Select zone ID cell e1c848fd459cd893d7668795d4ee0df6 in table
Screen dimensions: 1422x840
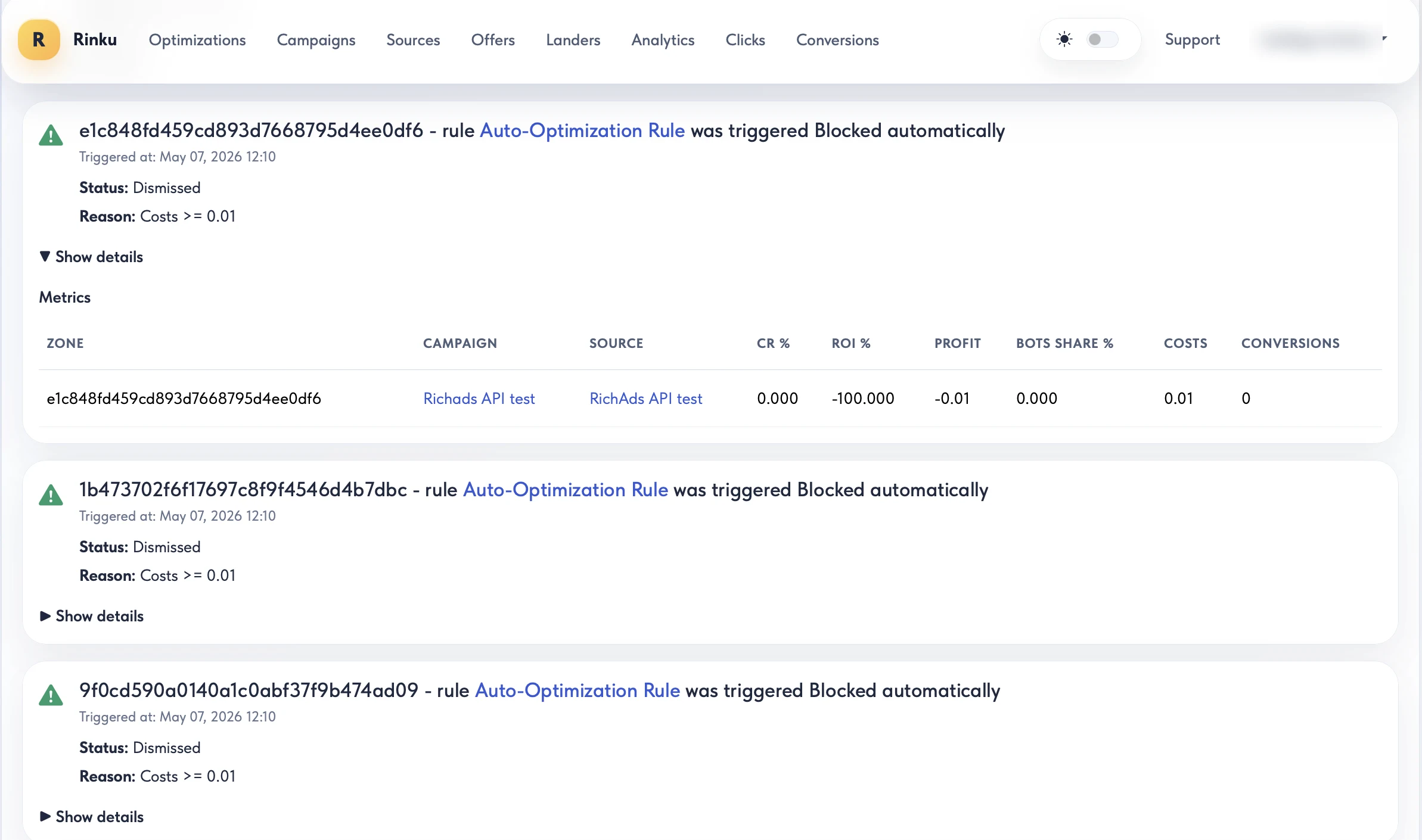[x=184, y=399]
